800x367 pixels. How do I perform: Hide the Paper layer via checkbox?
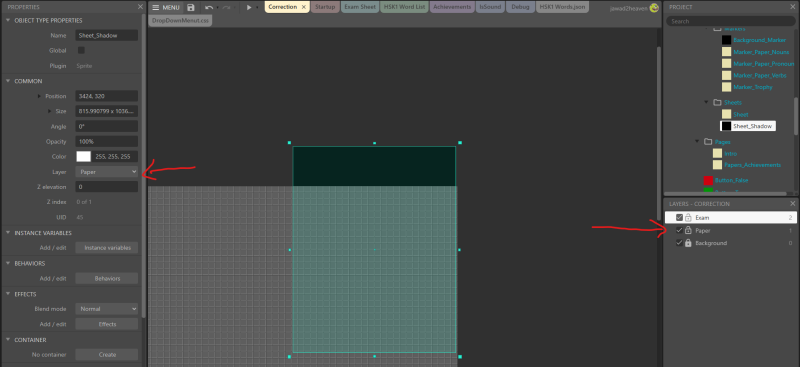click(679, 230)
